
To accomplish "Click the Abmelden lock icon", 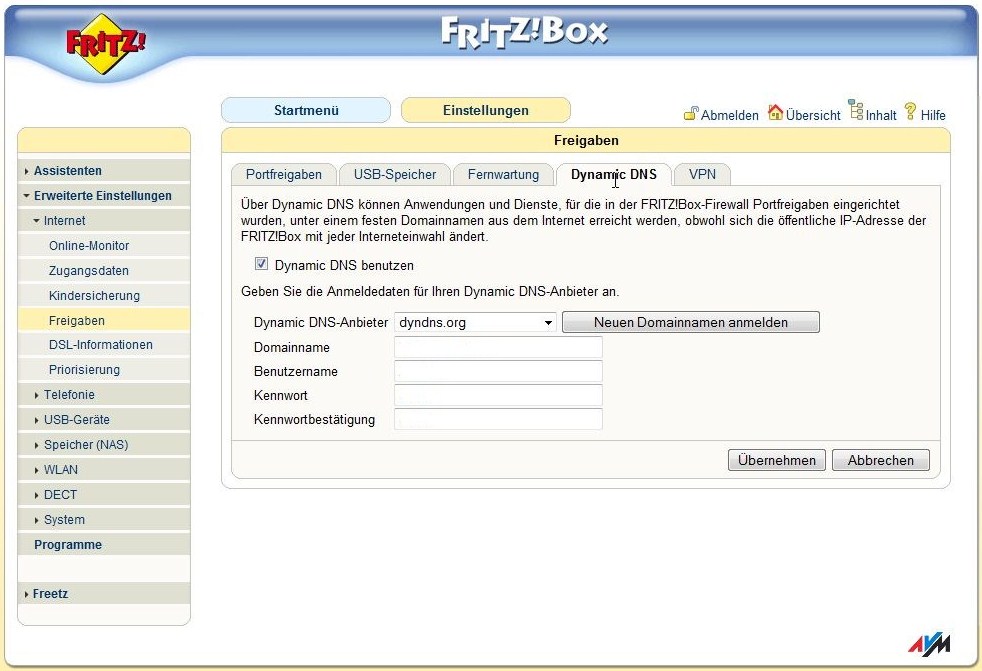I will coord(691,113).
